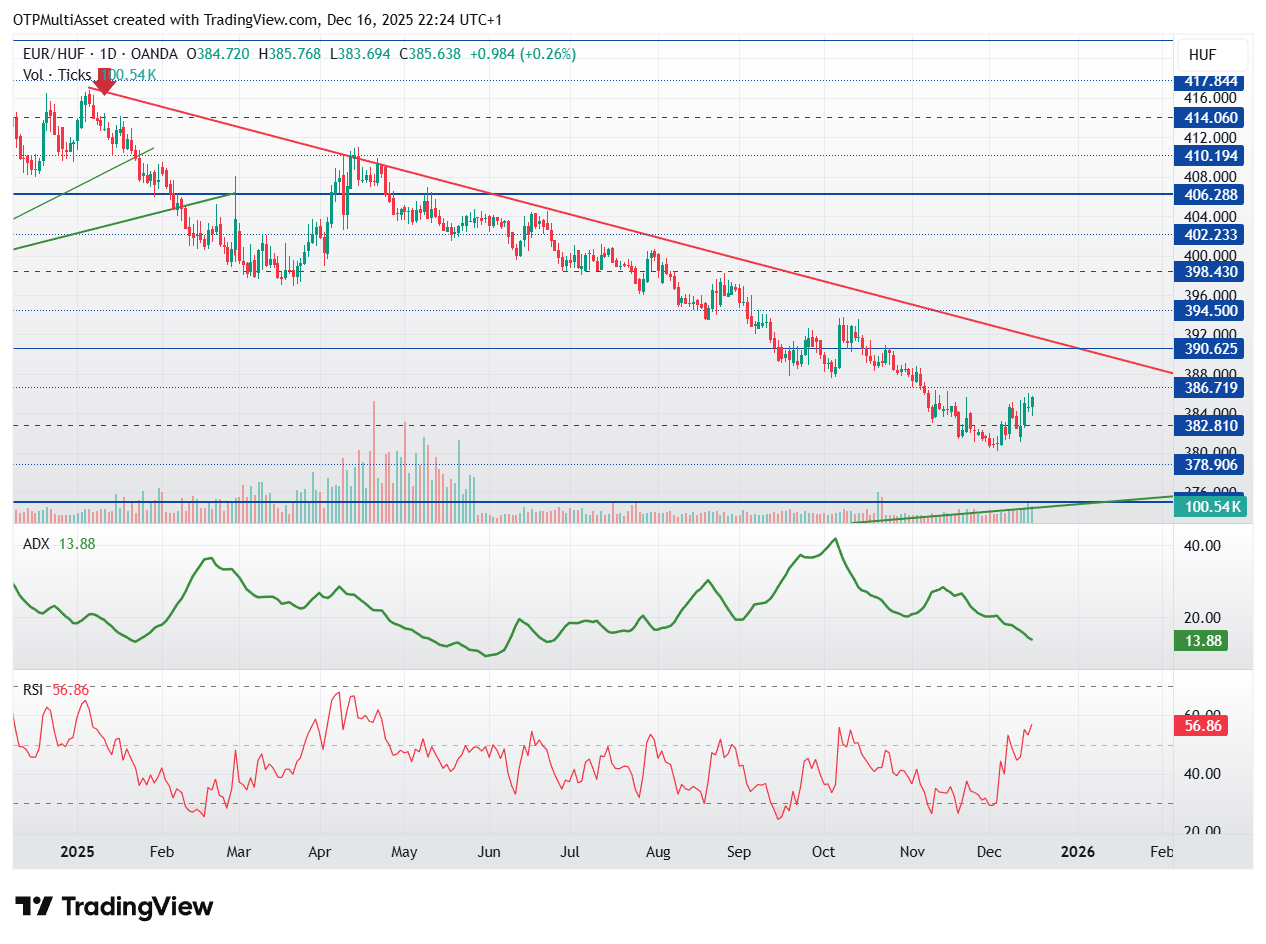
Task: Click the TradingView logo icon
Action: click(x=35, y=907)
